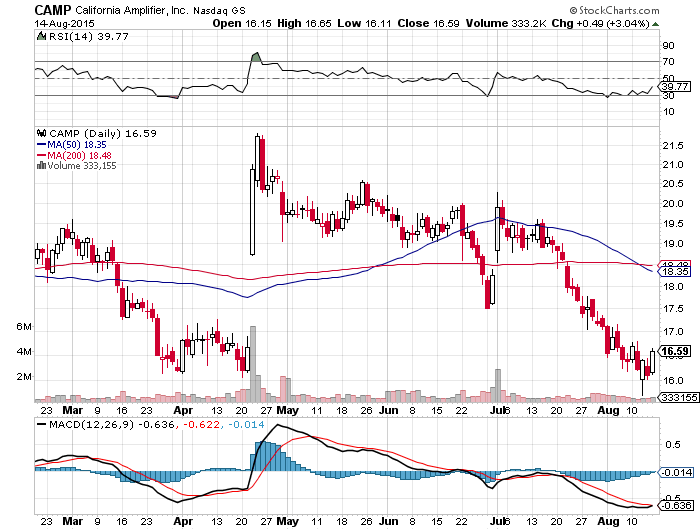Click the 14-Aug-2015 date label

(x=64, y=23)
